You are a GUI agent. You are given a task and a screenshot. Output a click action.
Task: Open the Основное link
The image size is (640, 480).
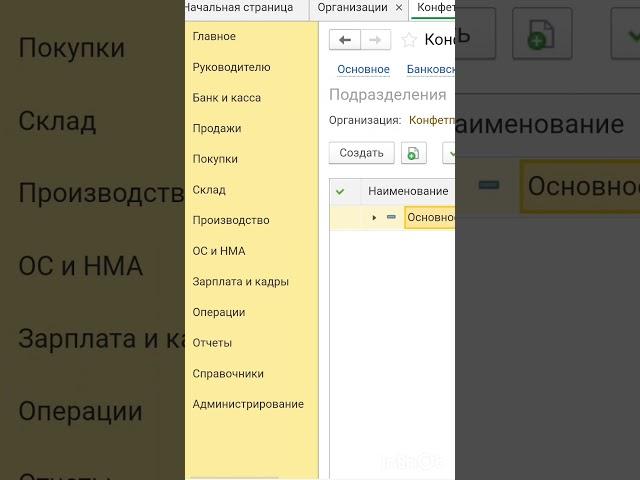click(x=363, y=69)
